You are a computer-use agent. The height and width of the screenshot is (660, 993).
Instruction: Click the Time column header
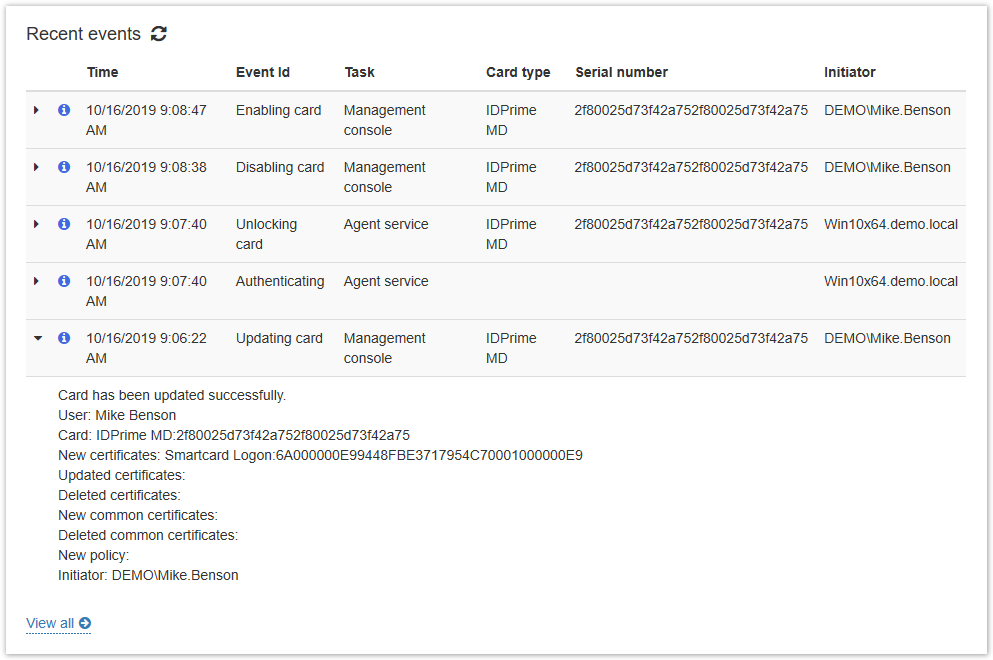(102, 72)
